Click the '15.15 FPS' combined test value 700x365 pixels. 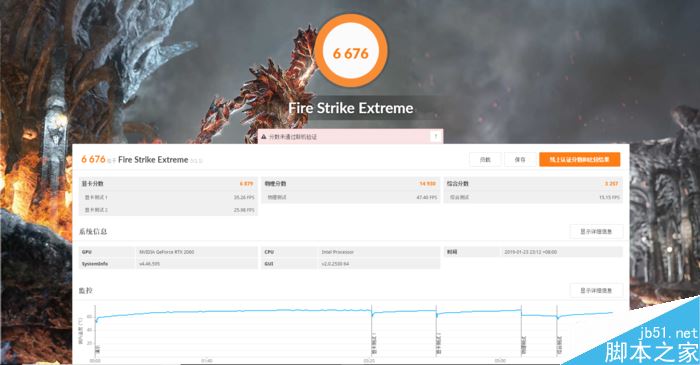click(609, 197)
